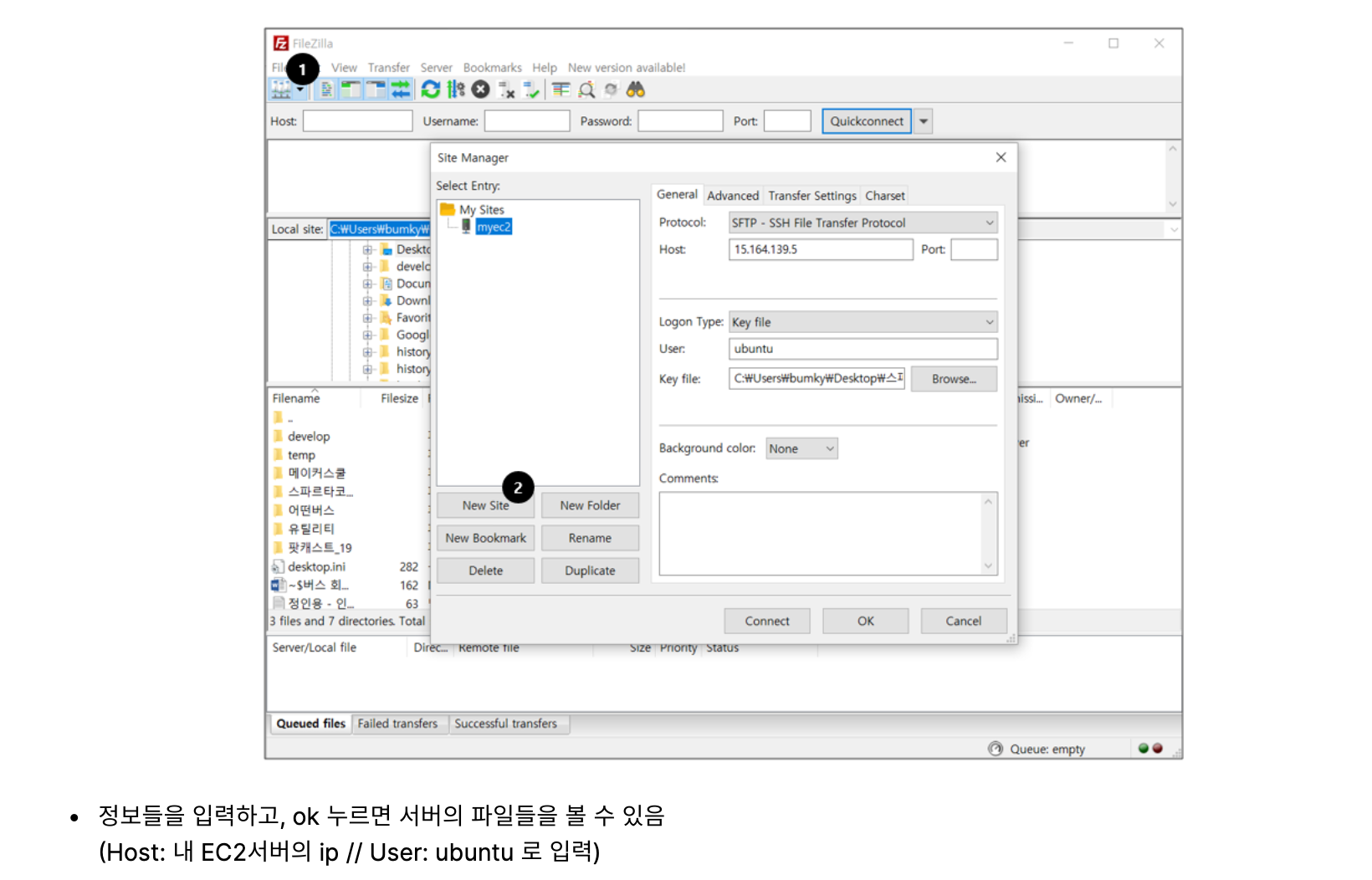Click OK in the Site Manager
The height and width of the screenshot is (880, 1372).
click(866, 621)
